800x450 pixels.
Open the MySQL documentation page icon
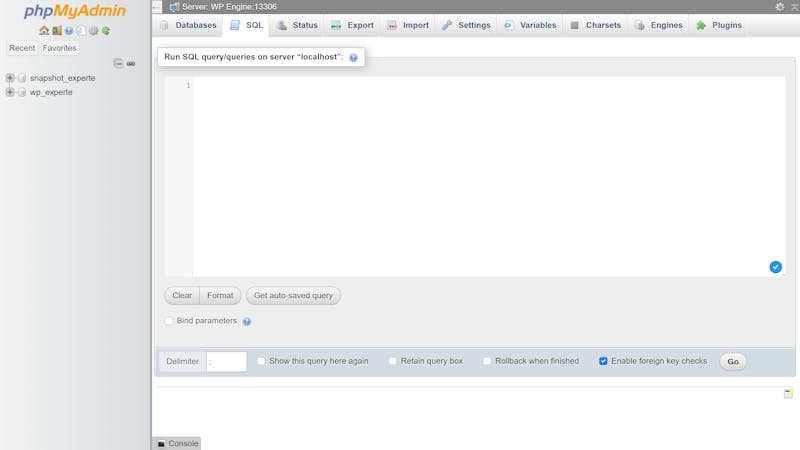coord(81,31)
